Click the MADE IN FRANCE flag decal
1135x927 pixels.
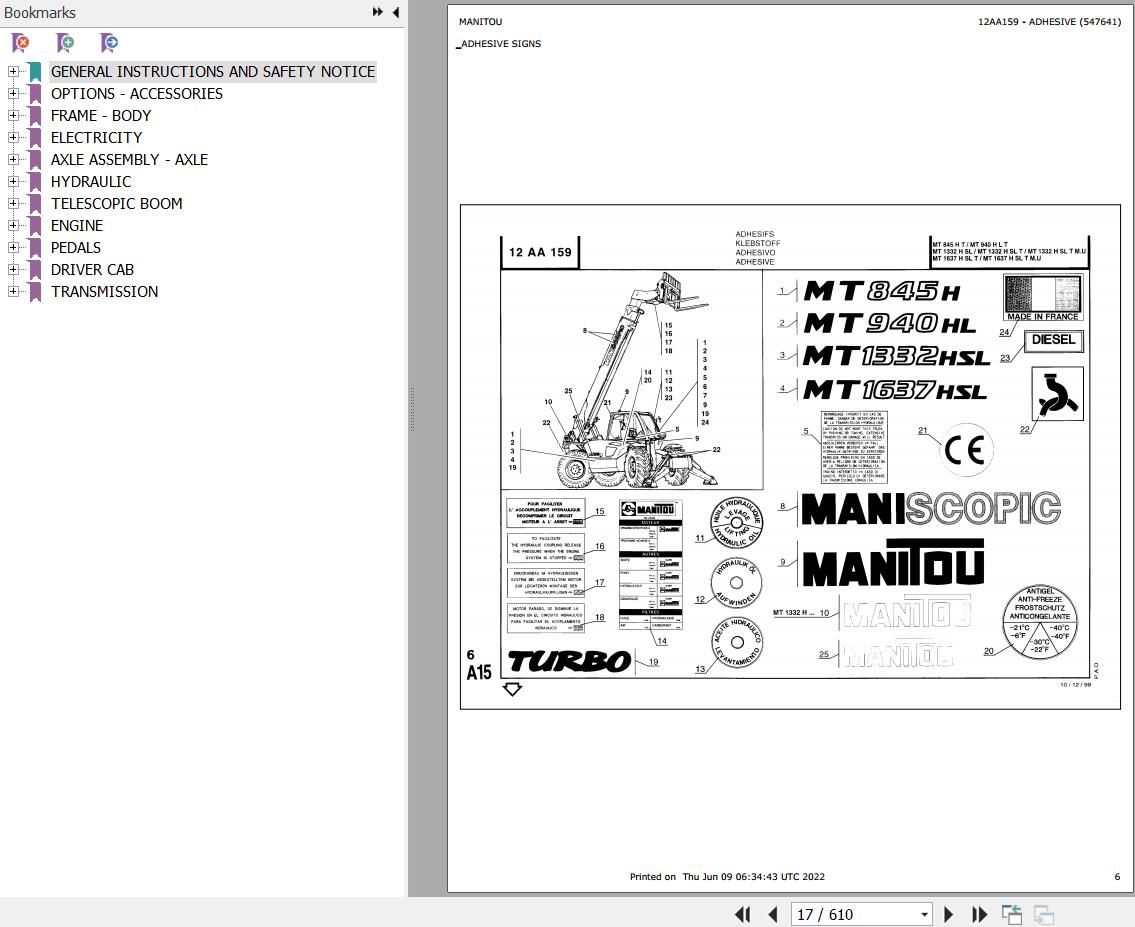1043,297
